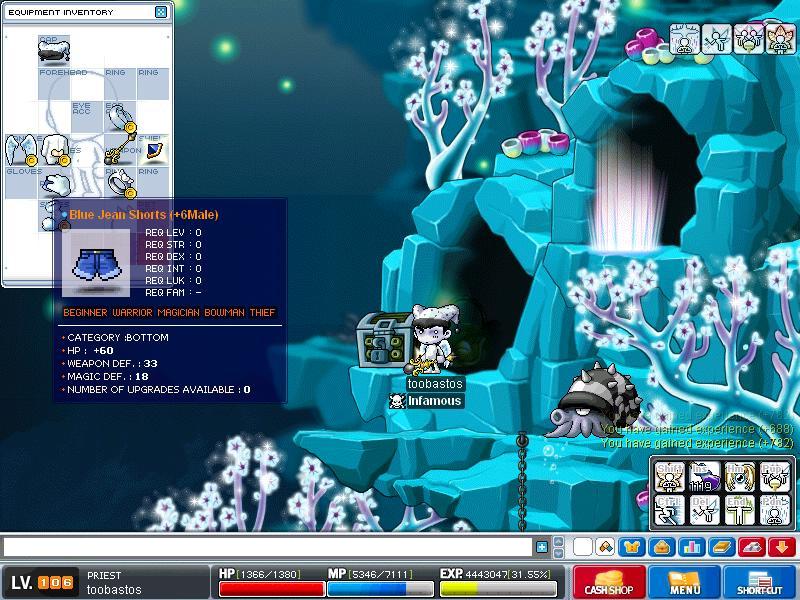
Task: Click the Shift quickslot skill icon
Action: (x=669, y=477)
